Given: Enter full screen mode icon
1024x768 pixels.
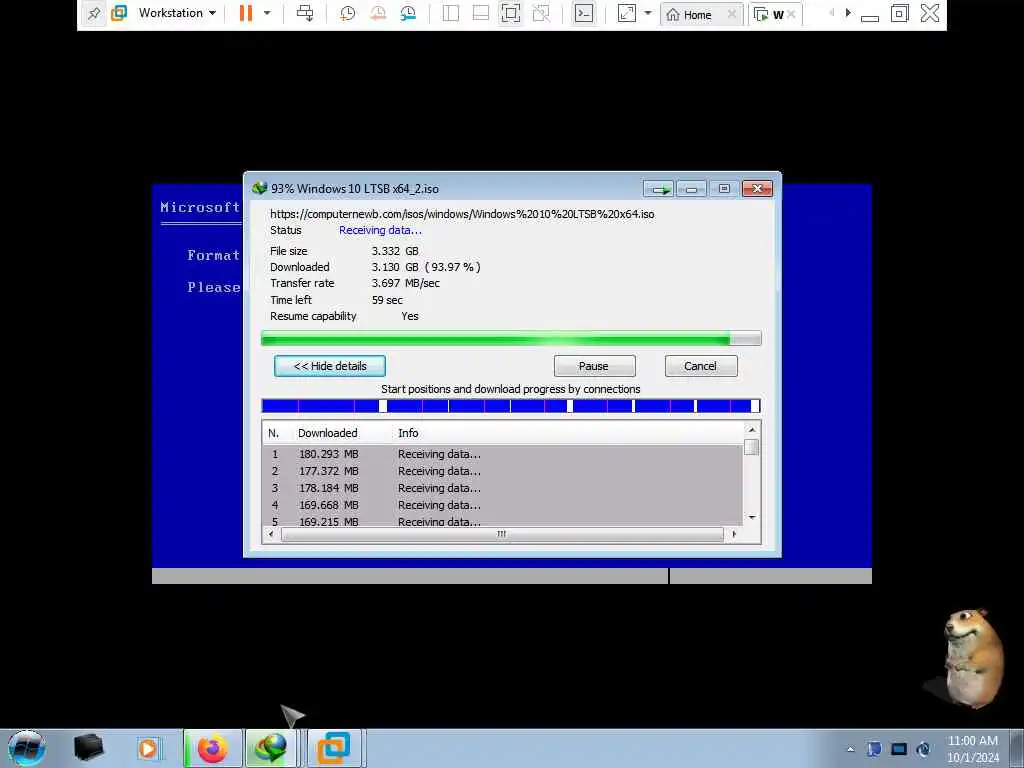Looking at the screenshot, I should (x=511, y=13).
